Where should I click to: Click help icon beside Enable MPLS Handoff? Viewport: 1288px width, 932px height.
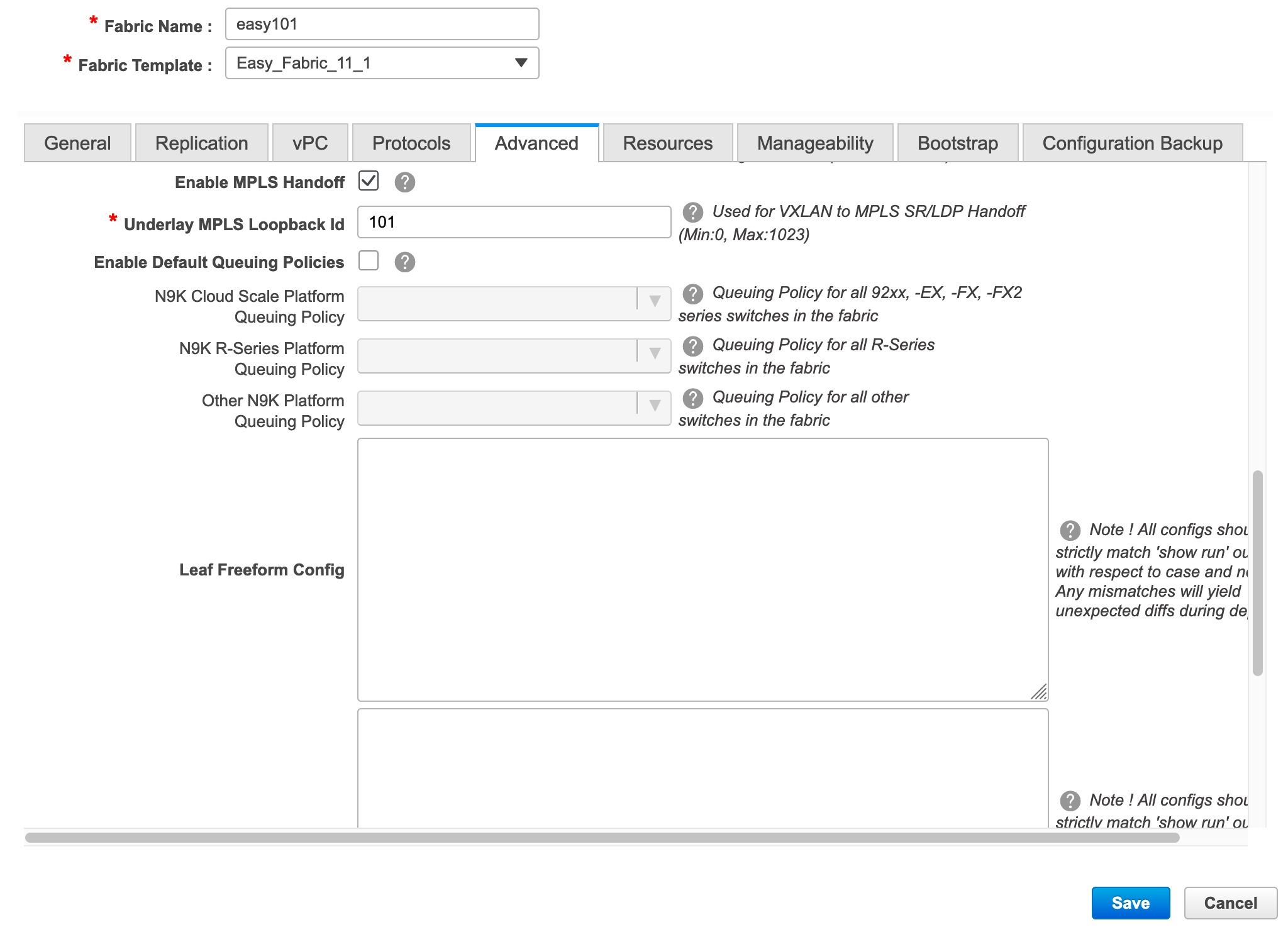(x=405, y=182)
